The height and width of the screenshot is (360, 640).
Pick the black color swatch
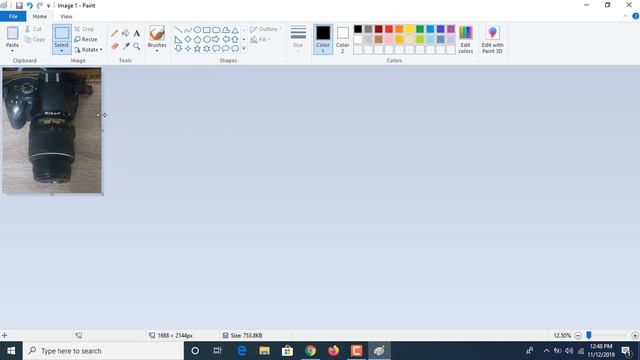click(358, 29)
